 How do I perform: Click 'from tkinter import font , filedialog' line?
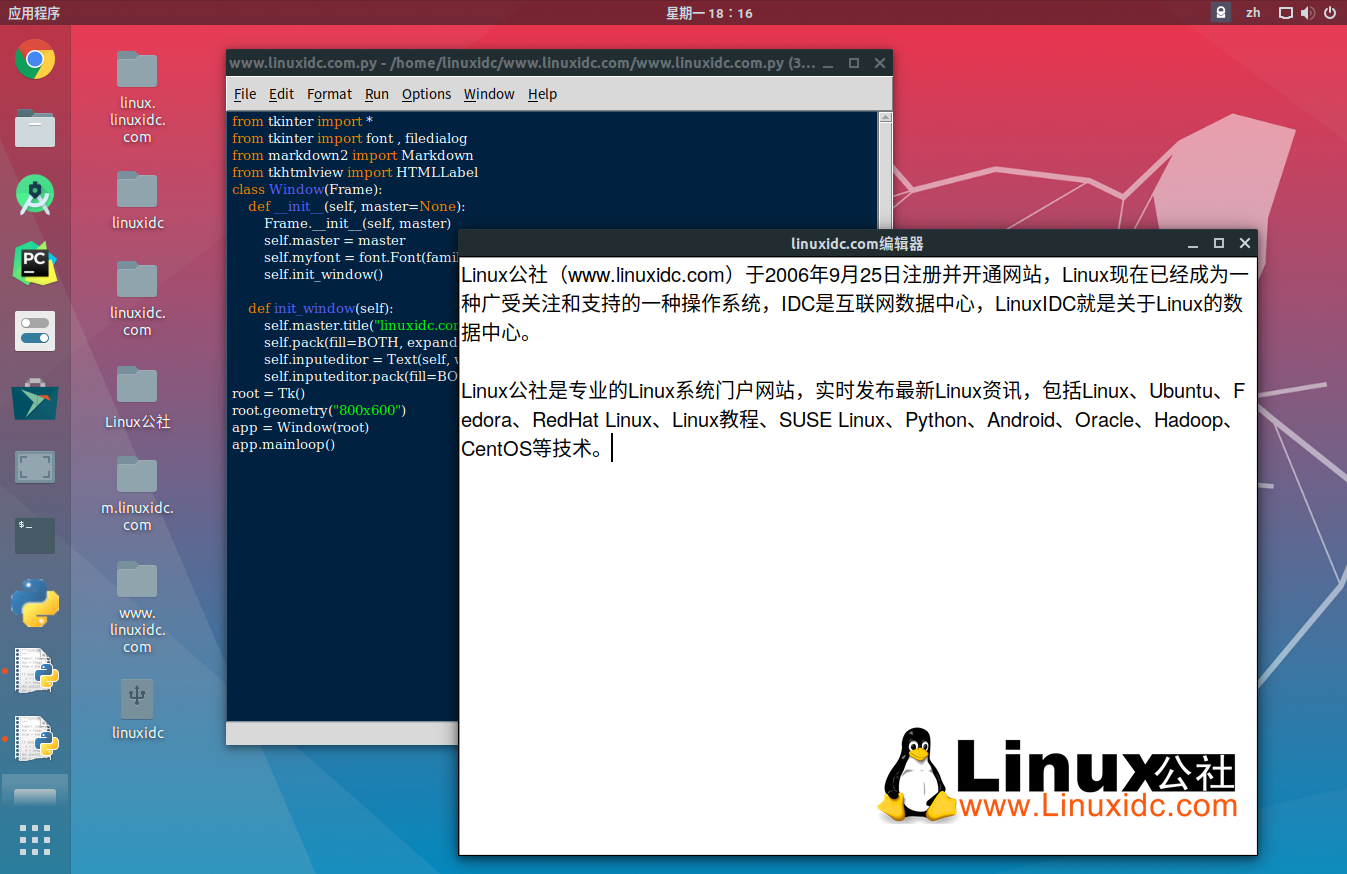click(x=350, y=138)
